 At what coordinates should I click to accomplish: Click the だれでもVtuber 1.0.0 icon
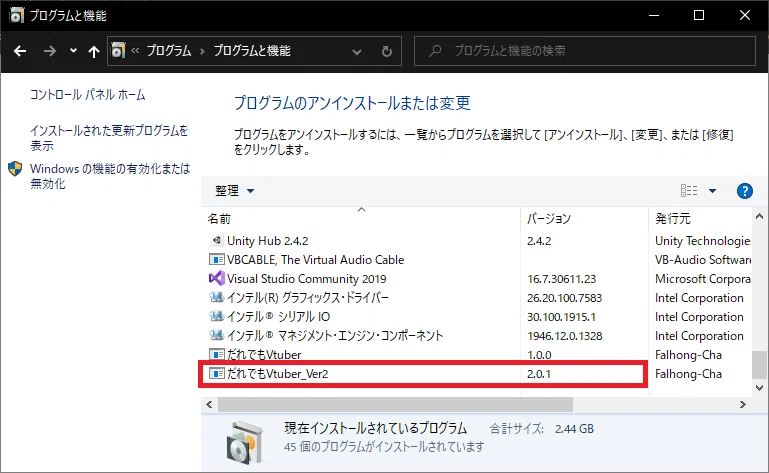216,354
